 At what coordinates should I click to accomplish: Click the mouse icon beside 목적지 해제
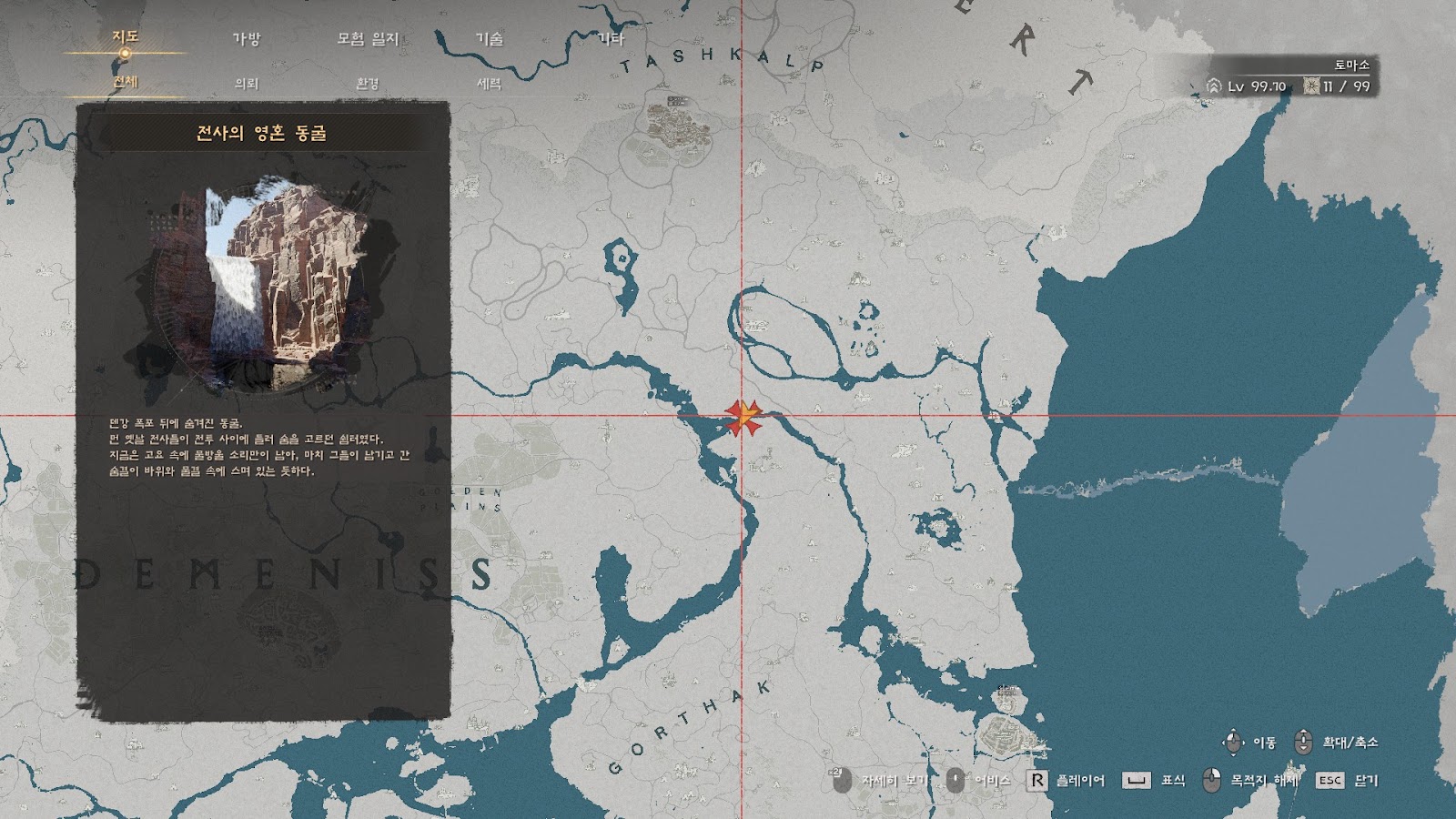pyautogui.click(x=1211, y=780)
